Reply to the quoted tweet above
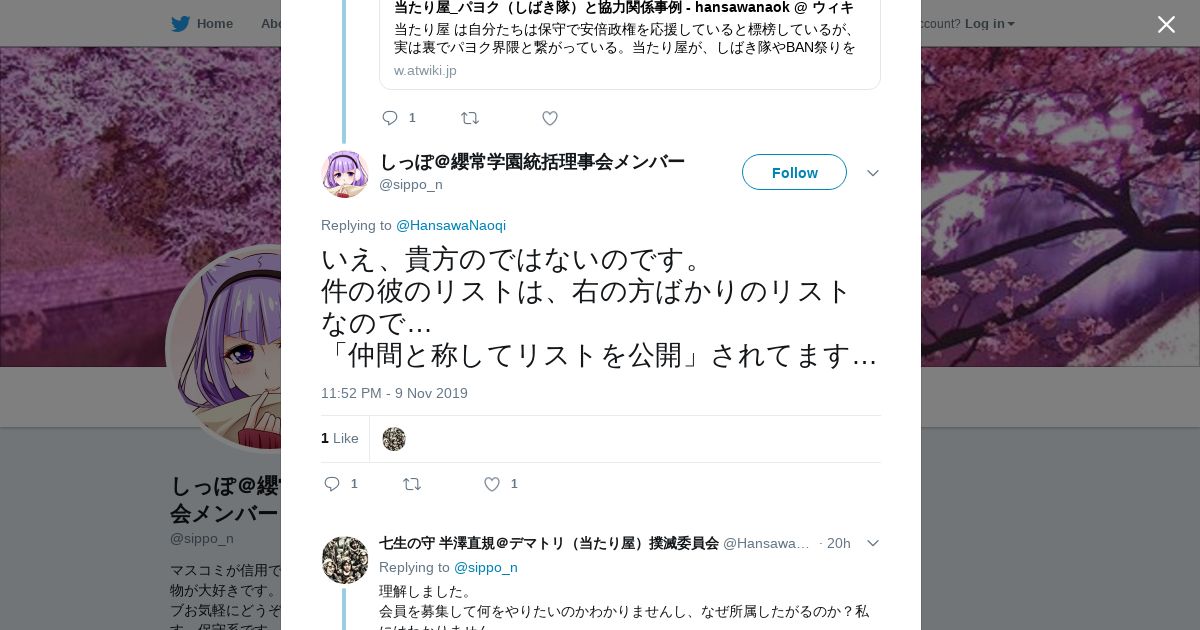This screenshot has width=1200, height=630. coord(390,118)
